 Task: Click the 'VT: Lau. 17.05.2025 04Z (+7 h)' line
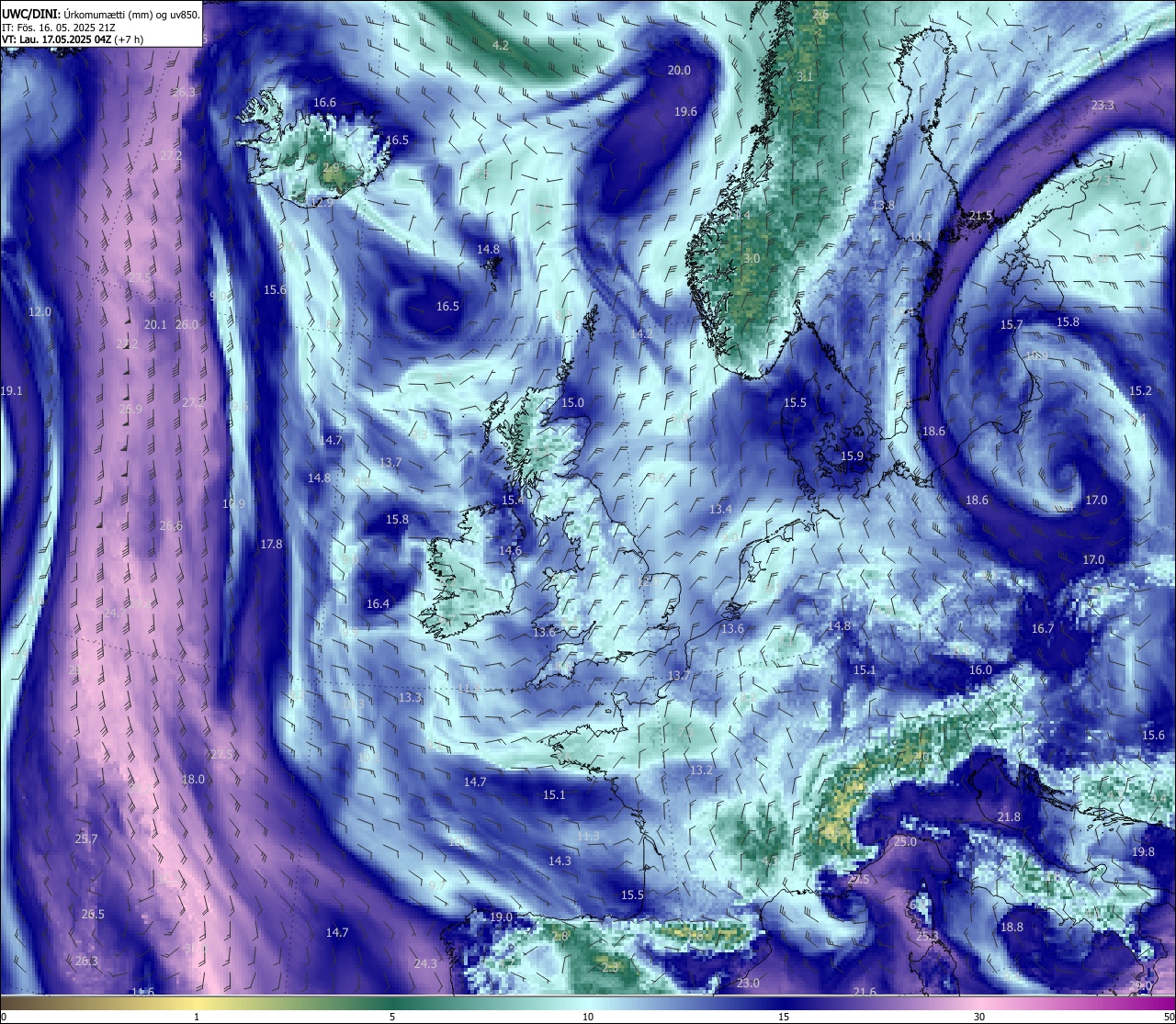pos(72,39)
